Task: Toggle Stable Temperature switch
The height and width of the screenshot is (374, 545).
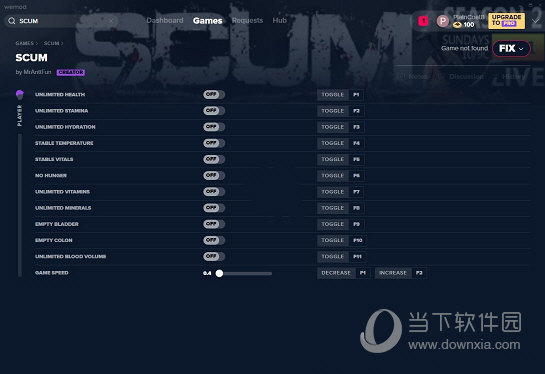Action: pyautogui.click(x=214, y=143)
